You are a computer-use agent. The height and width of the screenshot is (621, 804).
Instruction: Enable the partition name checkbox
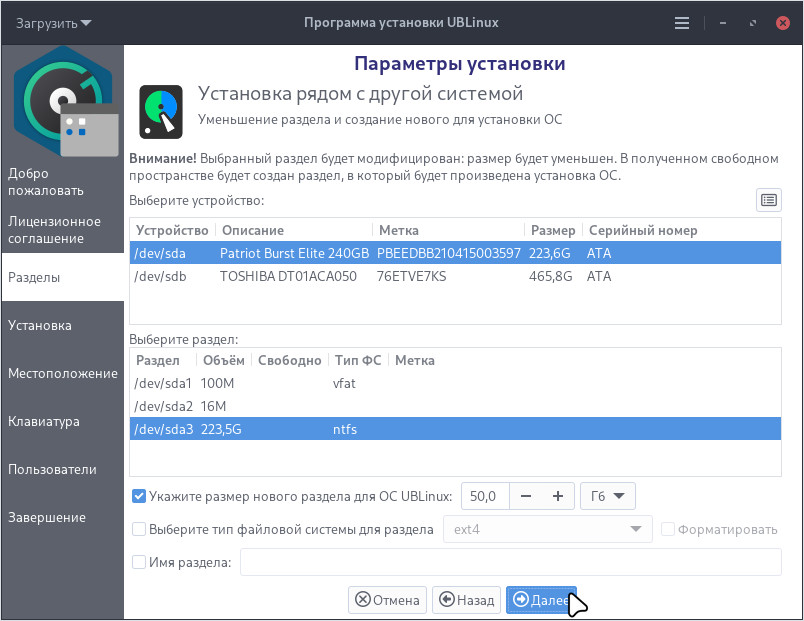(x=139, y=562)
